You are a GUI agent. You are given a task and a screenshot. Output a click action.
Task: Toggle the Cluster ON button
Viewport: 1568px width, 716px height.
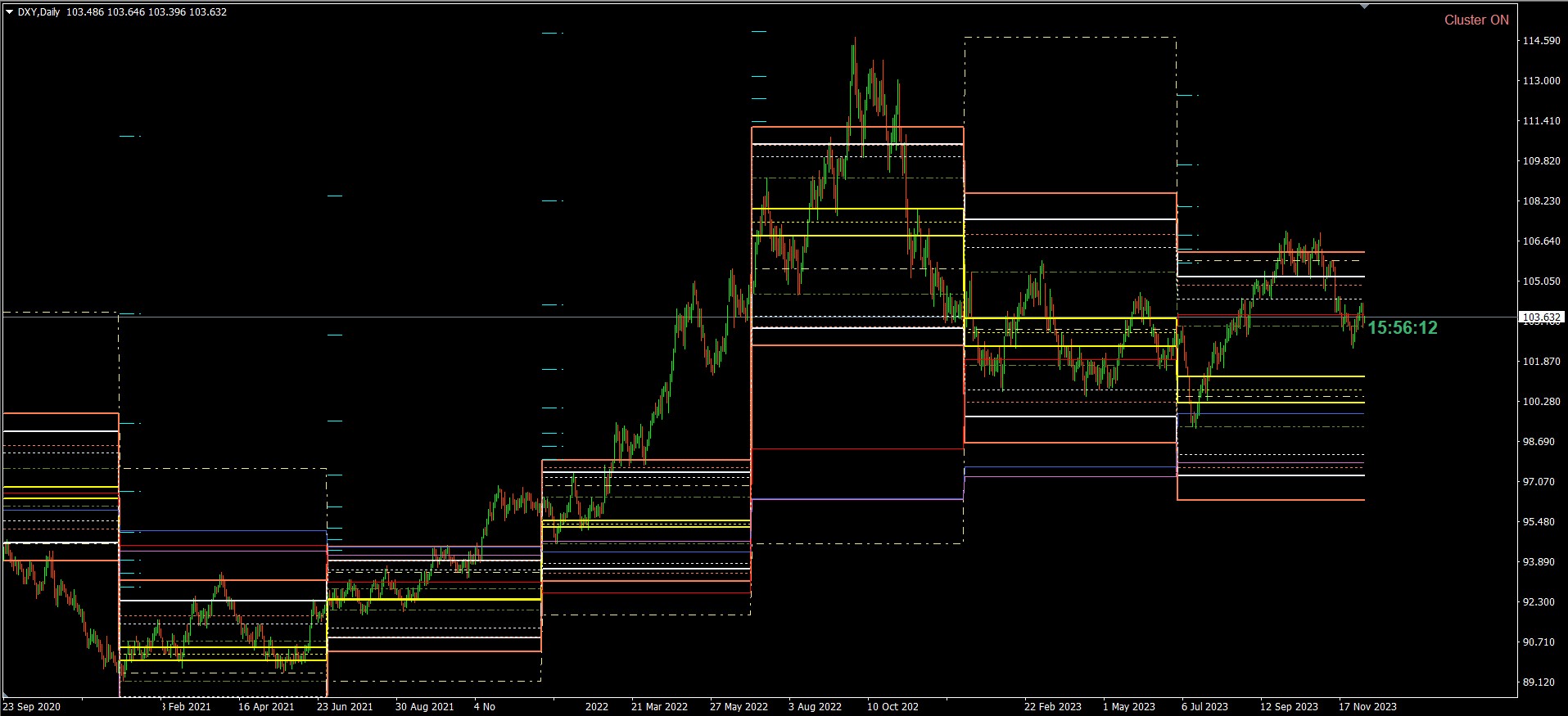click(1476, 20)
